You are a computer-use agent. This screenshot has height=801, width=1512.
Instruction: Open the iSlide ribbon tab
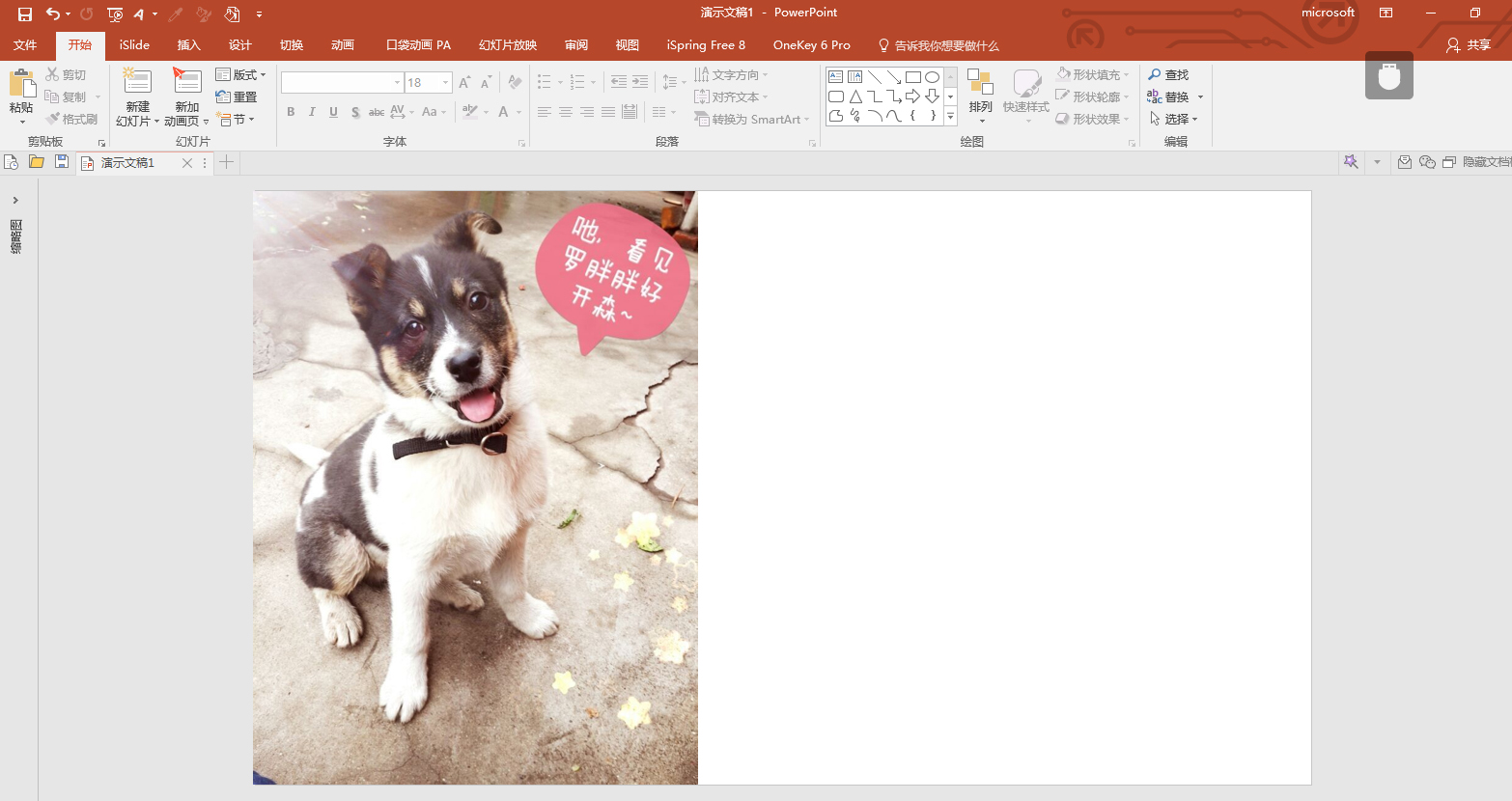pos(134,45)
